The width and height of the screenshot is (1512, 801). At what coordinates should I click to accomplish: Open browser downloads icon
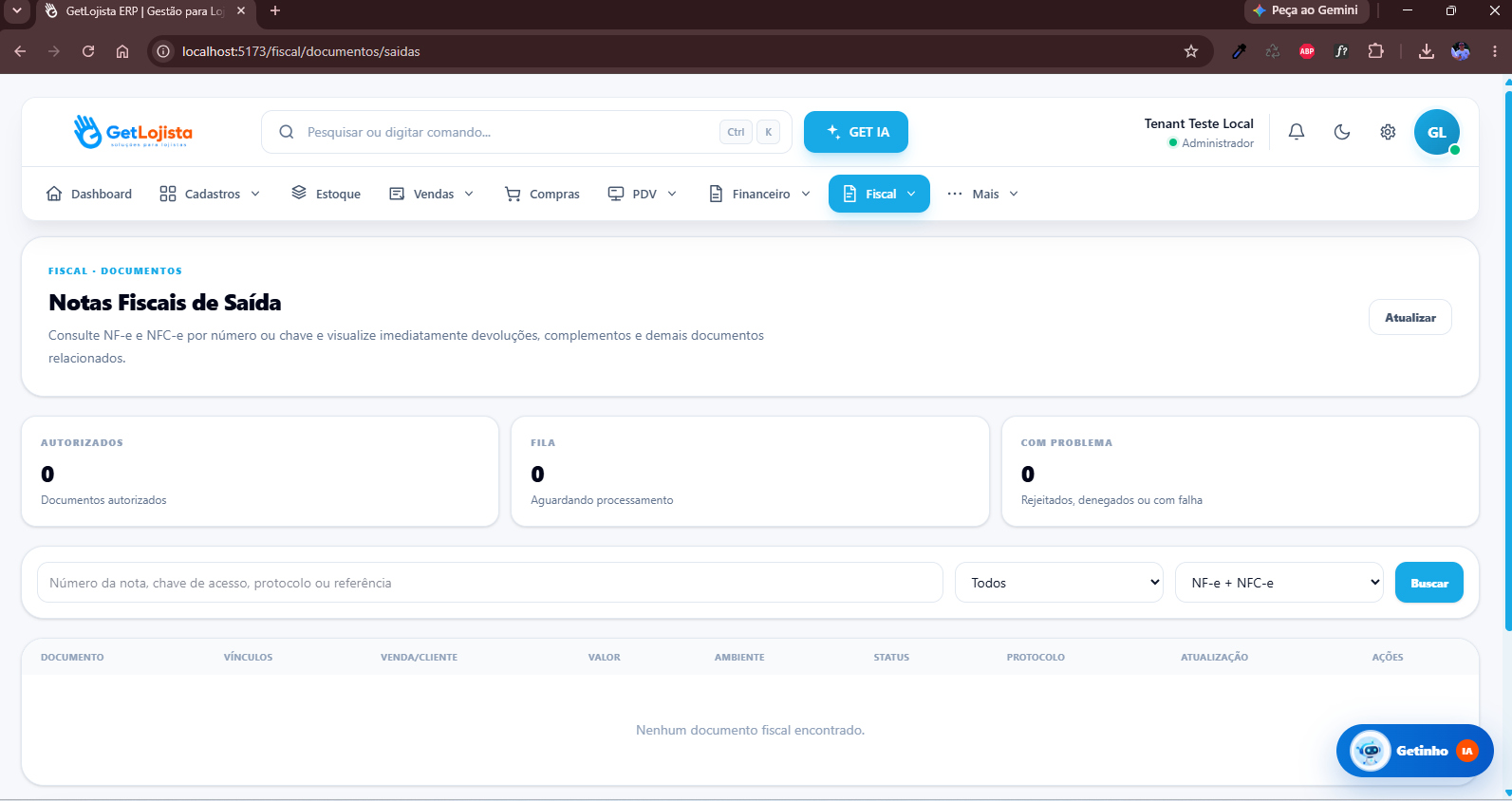pos(1426,51)
